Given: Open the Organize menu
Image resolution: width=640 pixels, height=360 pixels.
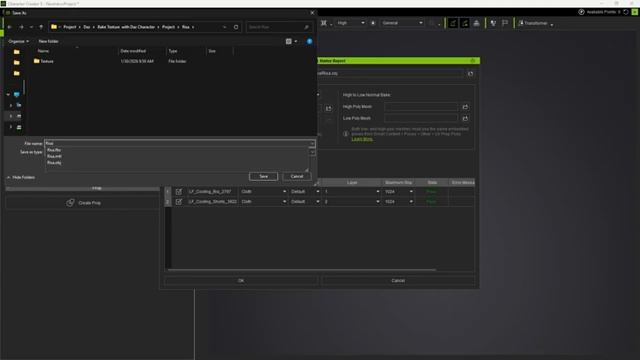Looking at the screenshot, I should click(18, 41).
